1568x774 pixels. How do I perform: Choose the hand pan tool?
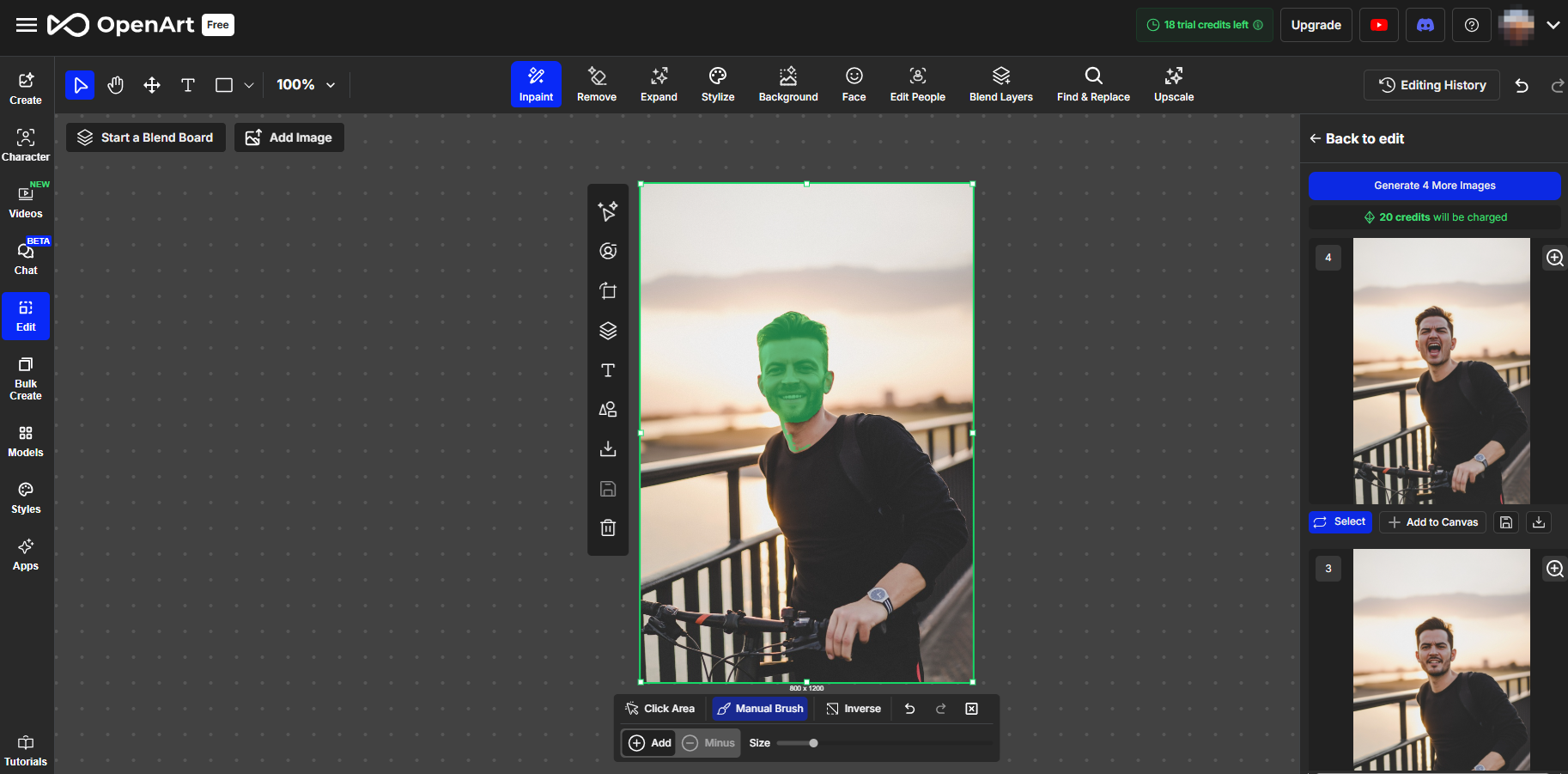pos(116,85)
